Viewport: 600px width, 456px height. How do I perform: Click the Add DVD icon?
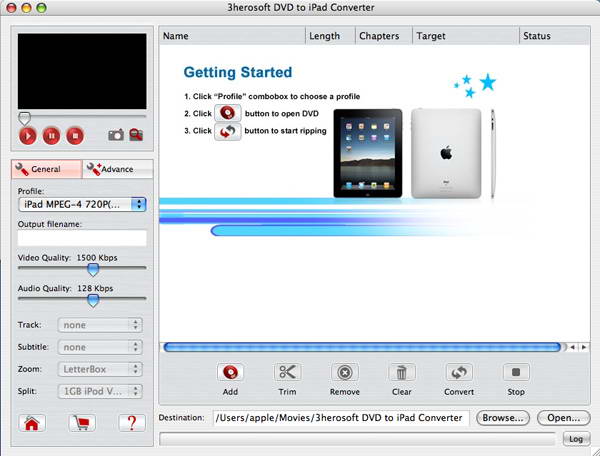pyautogui.click(x=230, y=372)
